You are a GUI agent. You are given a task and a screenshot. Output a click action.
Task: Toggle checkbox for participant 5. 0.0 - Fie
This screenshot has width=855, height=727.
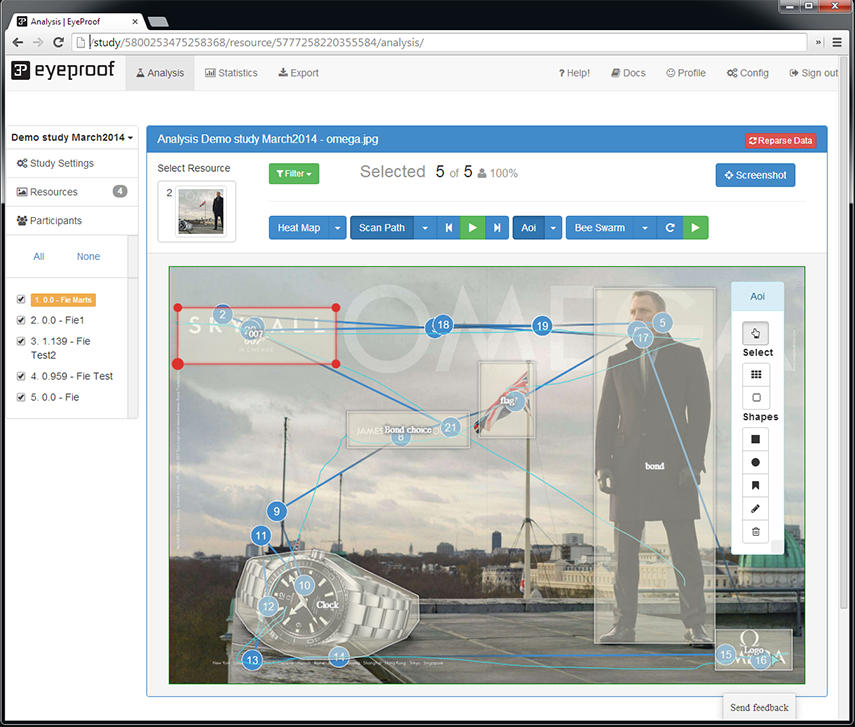pyautogui.click(x=21, y=397)
